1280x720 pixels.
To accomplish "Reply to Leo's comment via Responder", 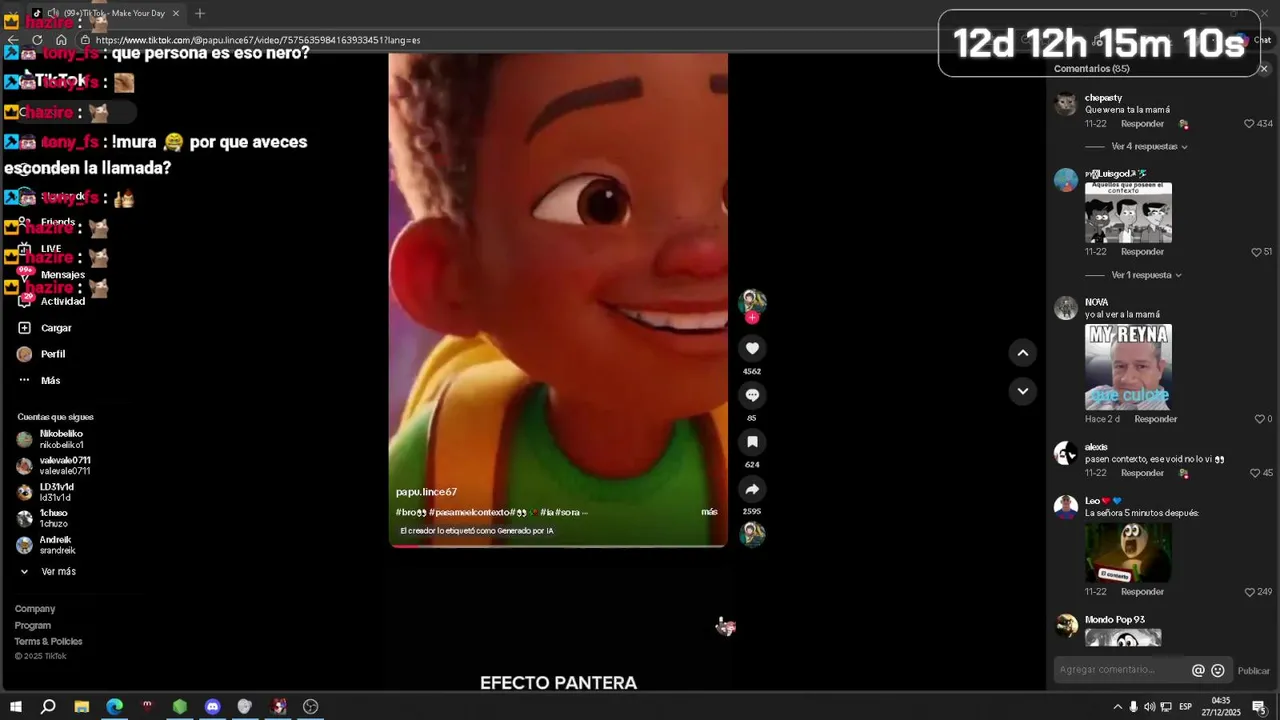I will pyautogui.click(x=1142, y=592).
